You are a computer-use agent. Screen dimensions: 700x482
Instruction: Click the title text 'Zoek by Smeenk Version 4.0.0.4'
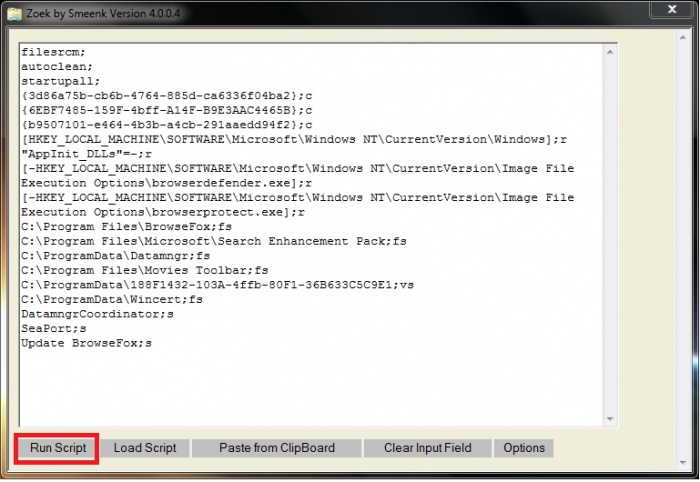[103, 13]
